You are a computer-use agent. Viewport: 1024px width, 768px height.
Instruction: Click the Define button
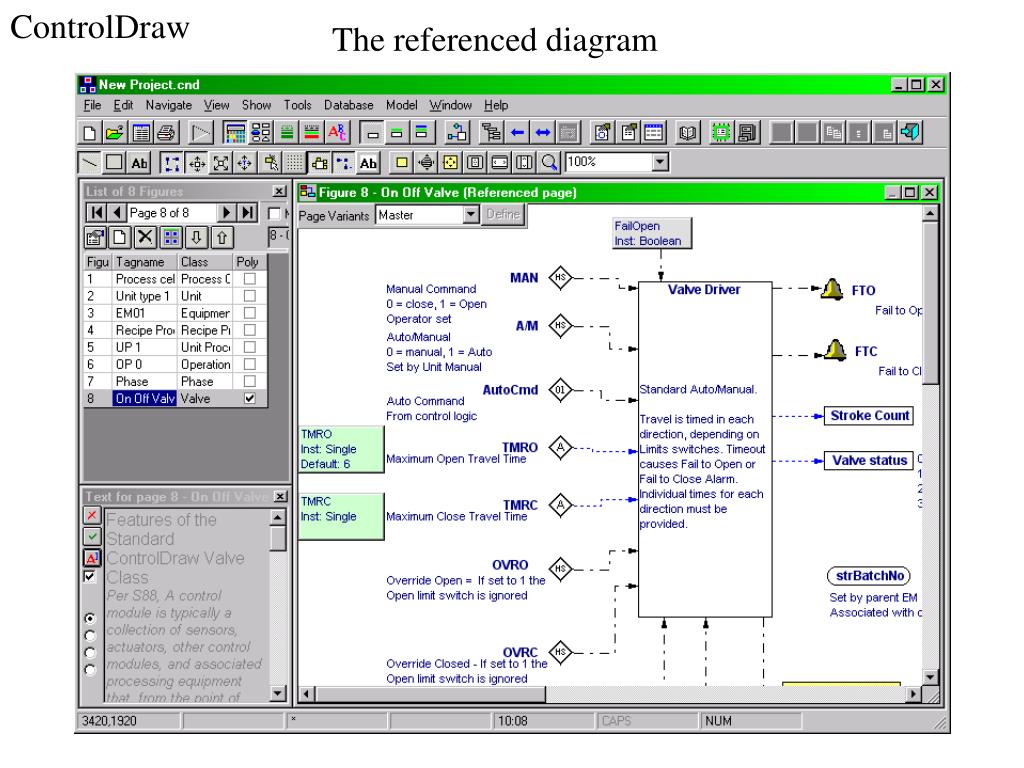[x=503, y=214]
